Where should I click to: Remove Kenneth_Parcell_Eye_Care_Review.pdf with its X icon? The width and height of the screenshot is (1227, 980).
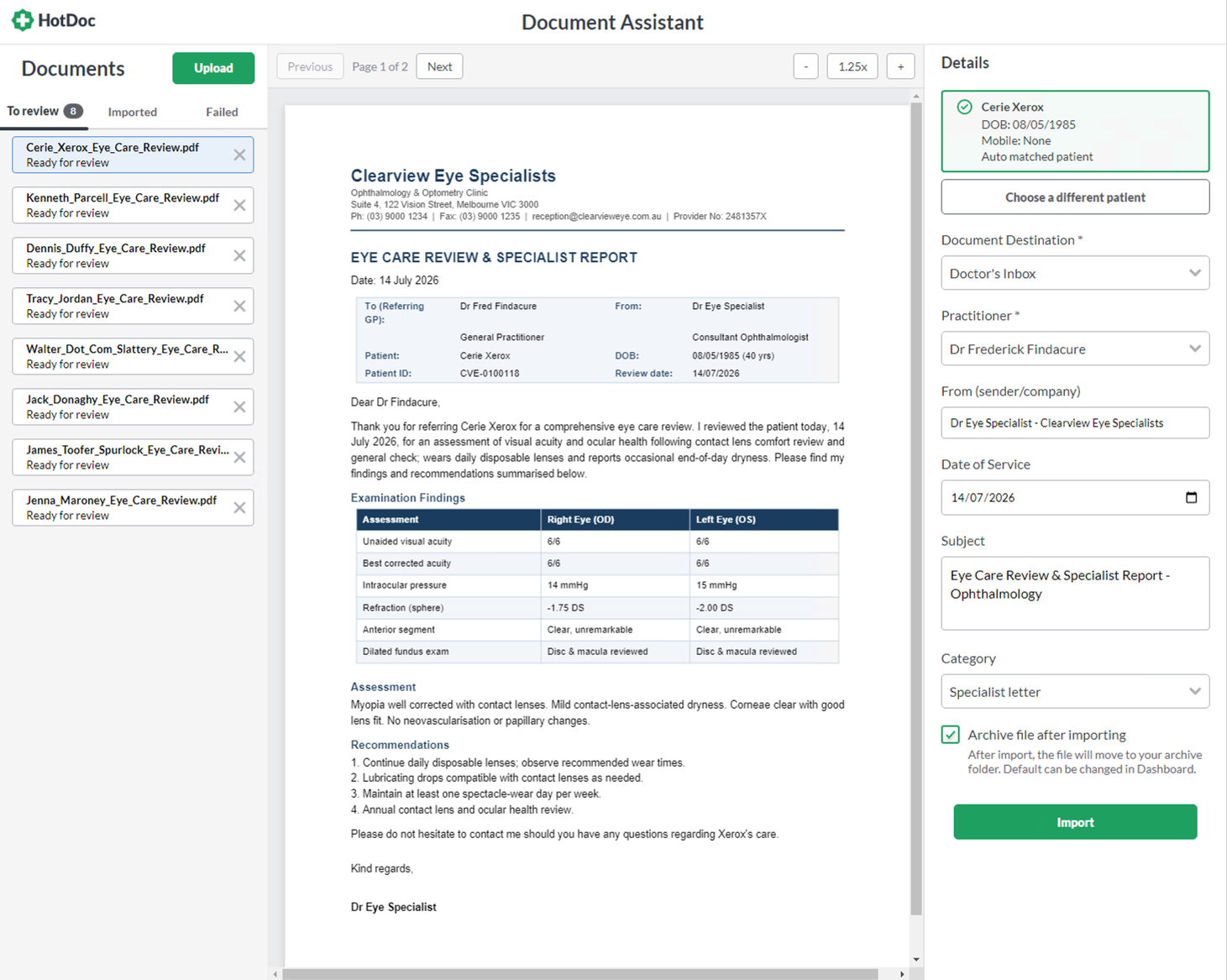click(x=239, y=205)
